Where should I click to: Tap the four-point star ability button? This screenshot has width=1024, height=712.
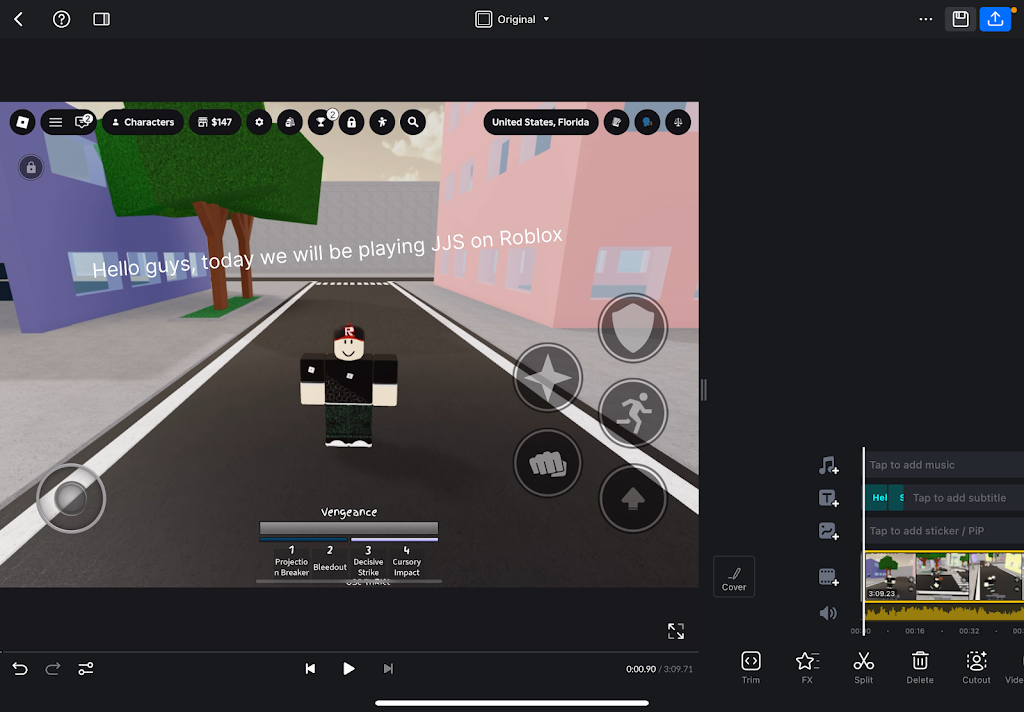tap(547, 378)
